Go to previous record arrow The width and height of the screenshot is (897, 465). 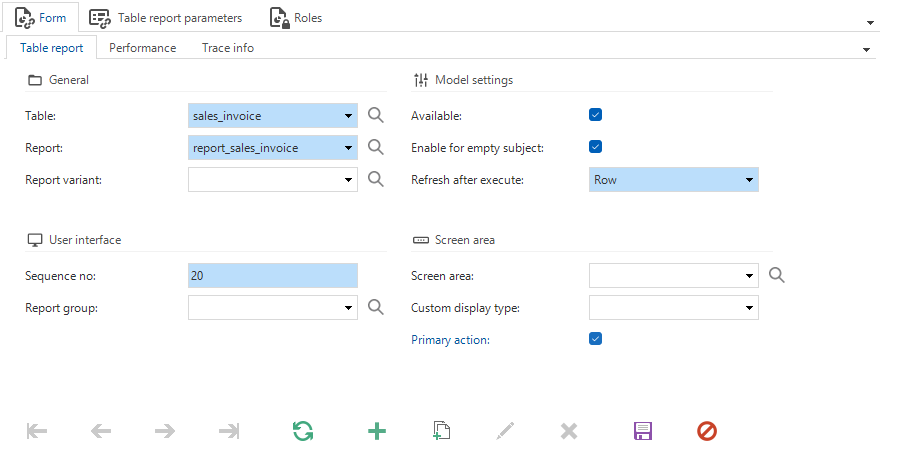pyautogui.click(x=101, y=431)
